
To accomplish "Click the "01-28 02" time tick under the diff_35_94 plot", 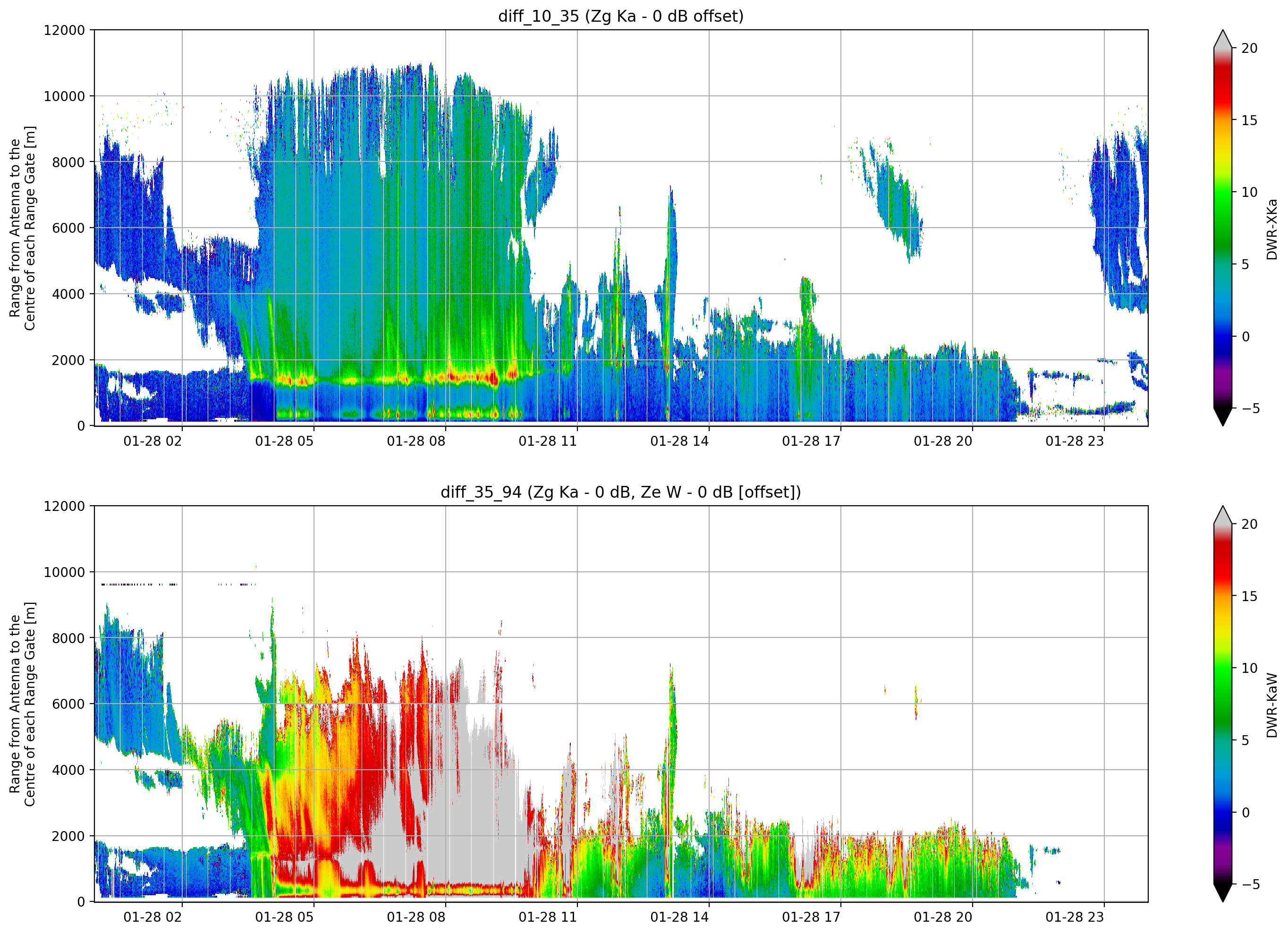I will [153, 917].
